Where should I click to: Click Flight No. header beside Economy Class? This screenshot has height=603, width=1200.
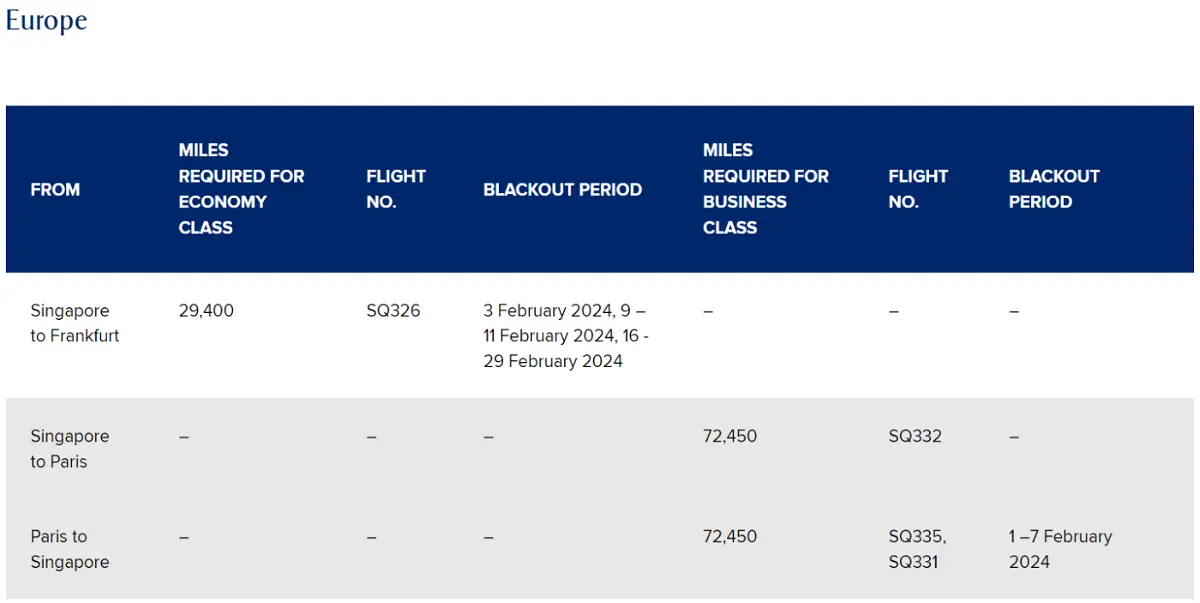tap(396, 189)
